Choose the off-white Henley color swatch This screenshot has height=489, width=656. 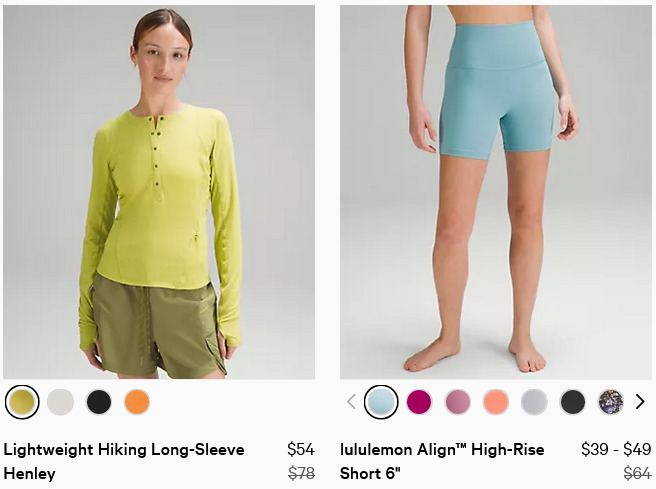tap(60, 402)
